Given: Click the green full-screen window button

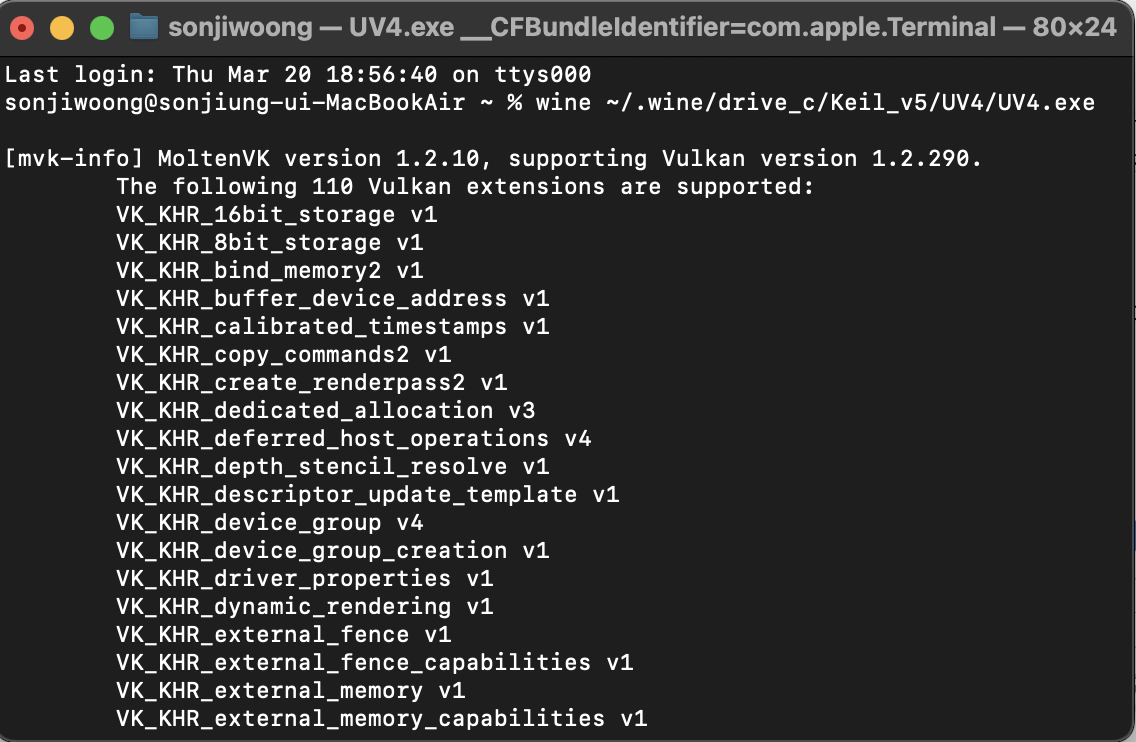Looking at the screenshot, I should [x=102, y=28].
